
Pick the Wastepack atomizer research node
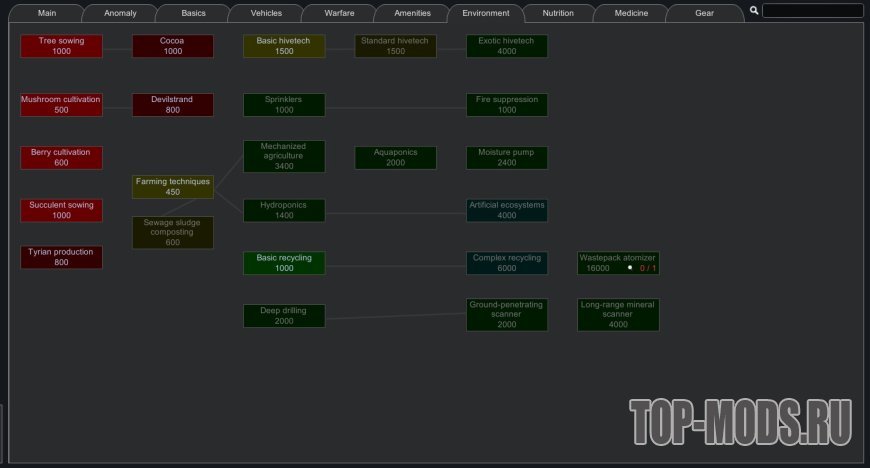(618, 263)
